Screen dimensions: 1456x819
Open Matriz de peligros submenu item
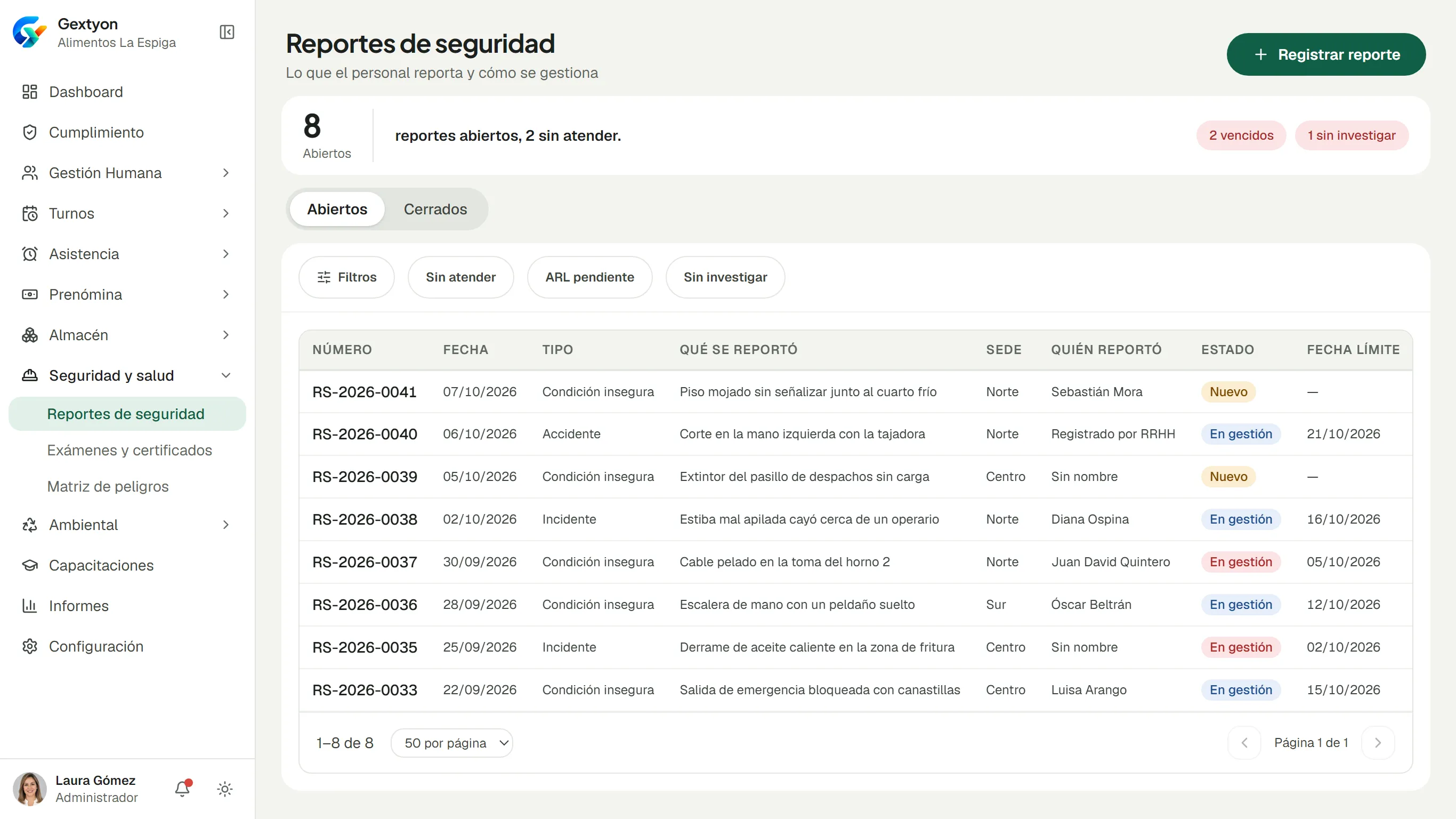coord(108,486)
